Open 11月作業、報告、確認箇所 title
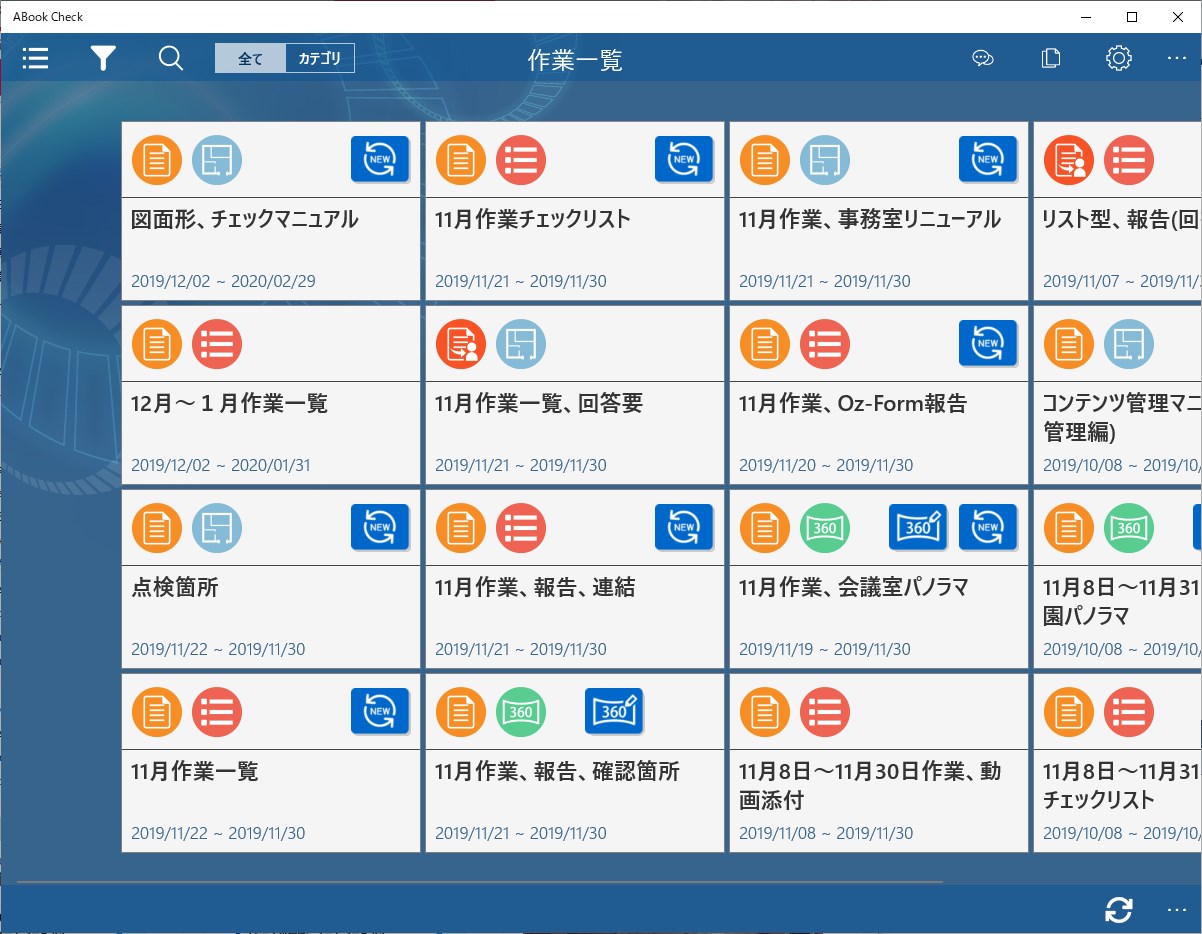Viewport: 1202px width, 934px height. [558, 772]
